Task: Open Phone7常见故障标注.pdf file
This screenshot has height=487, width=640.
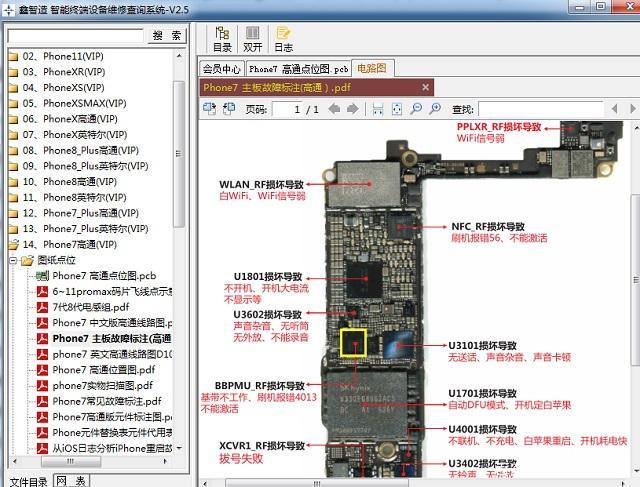Action: pyautogui.click(x=107, y=401)
